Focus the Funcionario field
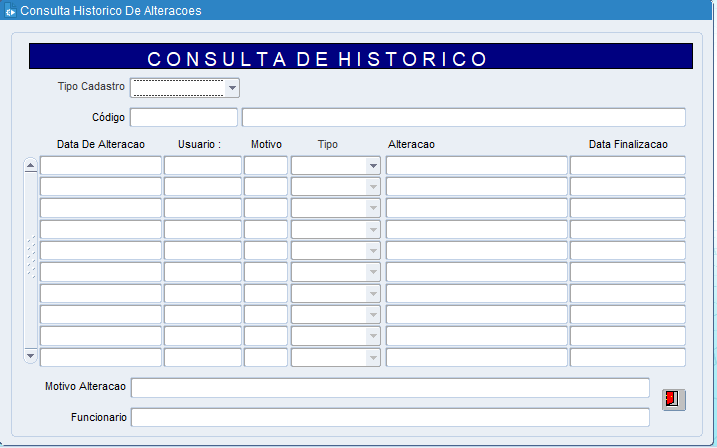 pos(390,417)
